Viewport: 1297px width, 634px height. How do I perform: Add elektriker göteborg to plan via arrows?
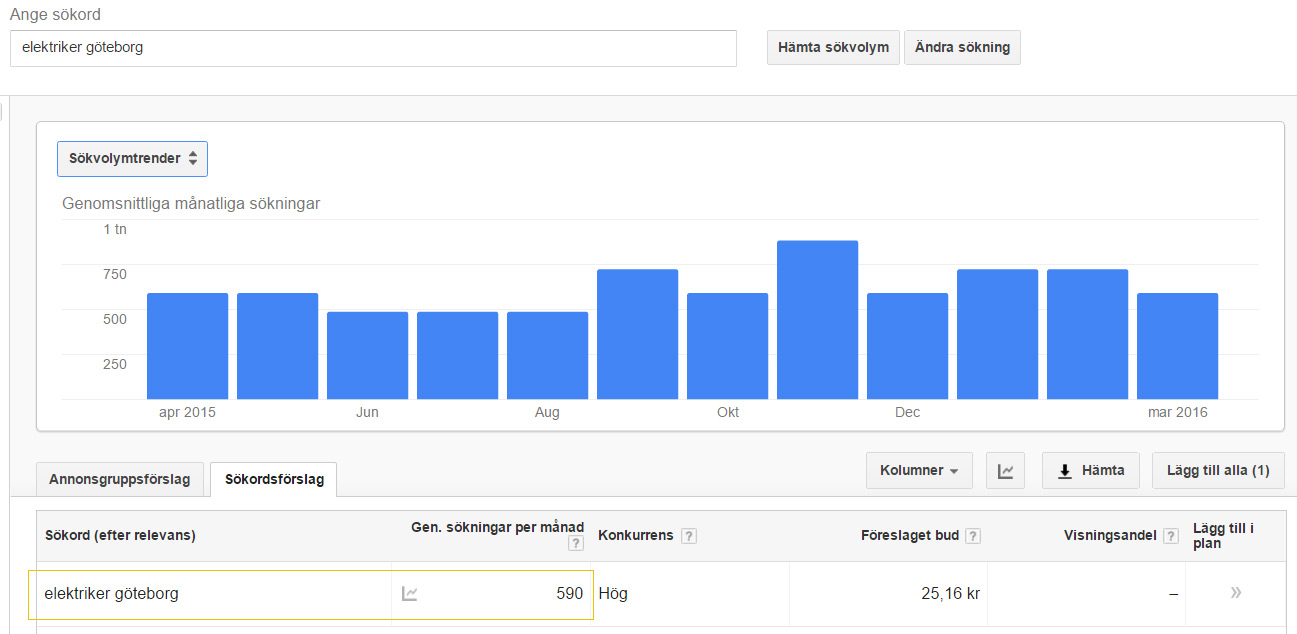click(1236, 593)
